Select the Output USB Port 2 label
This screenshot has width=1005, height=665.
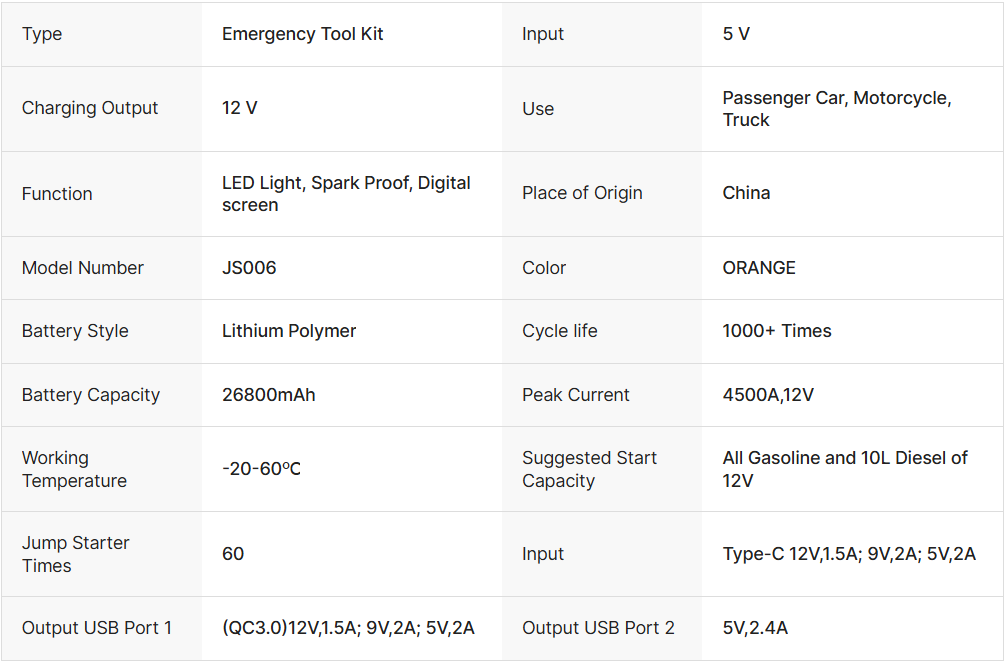(x=598, y=628)
